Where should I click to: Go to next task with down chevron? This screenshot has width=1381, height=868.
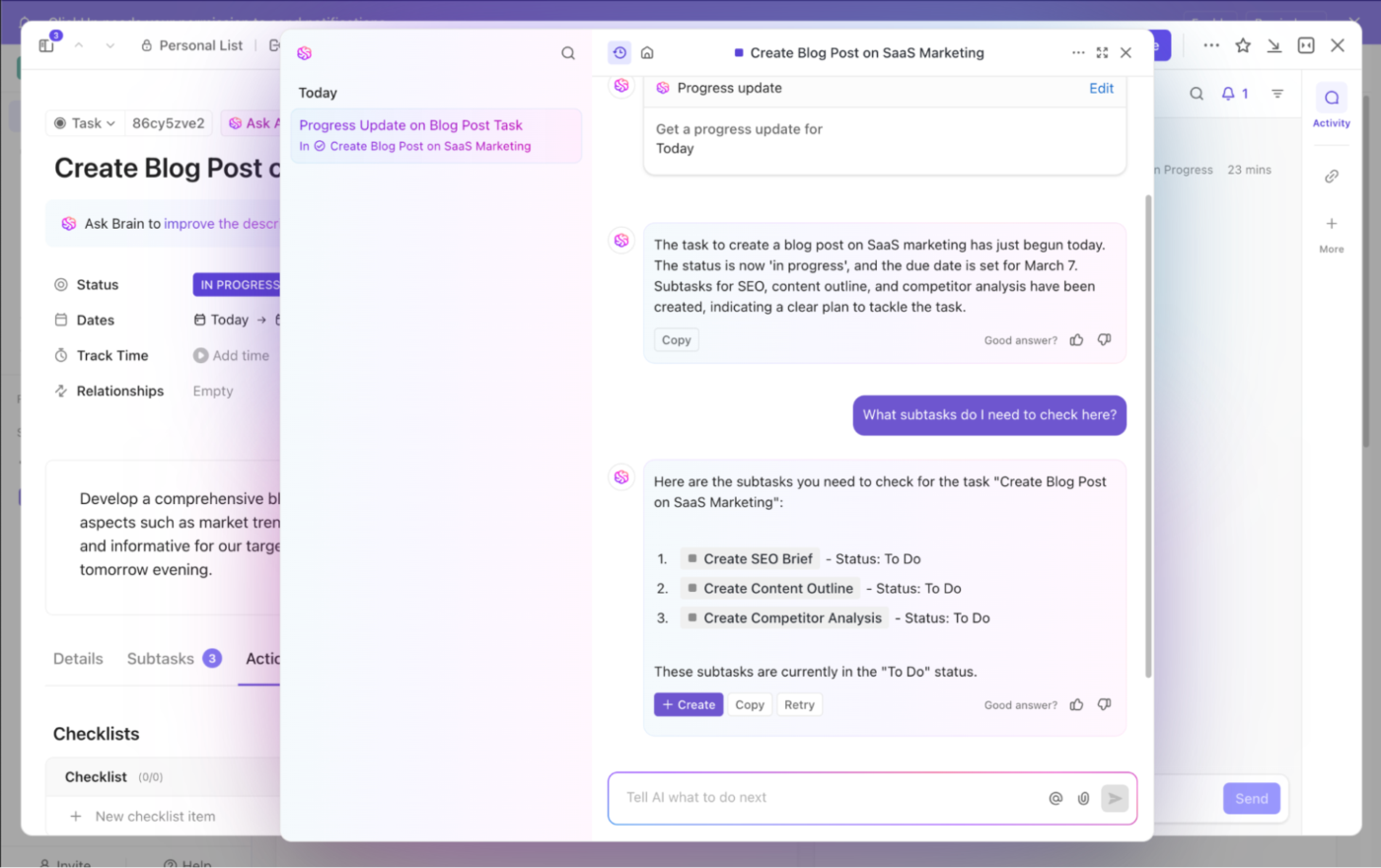click(109, 45)
